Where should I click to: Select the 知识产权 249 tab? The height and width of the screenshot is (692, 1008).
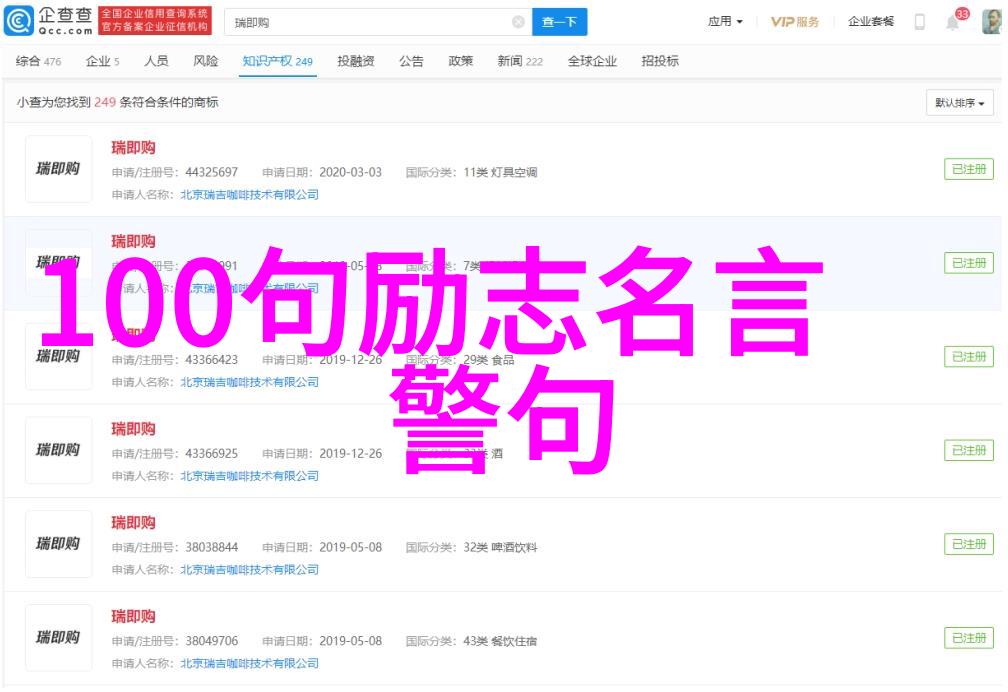coord(277,61)
